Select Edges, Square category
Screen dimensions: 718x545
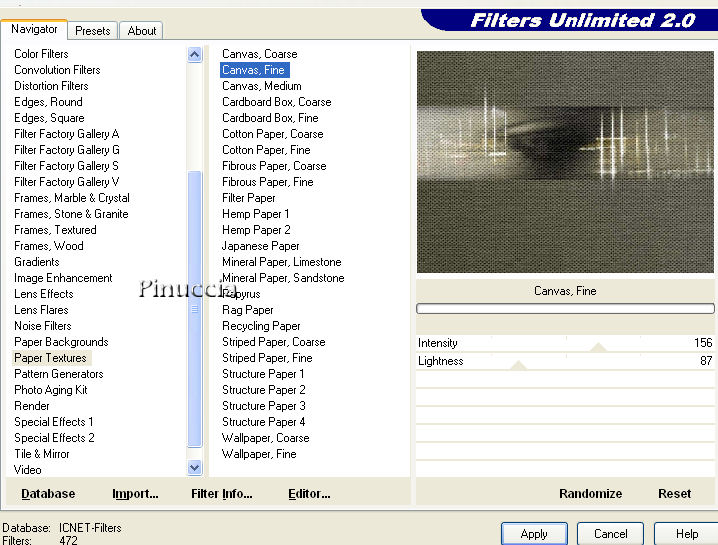(49, 118)
